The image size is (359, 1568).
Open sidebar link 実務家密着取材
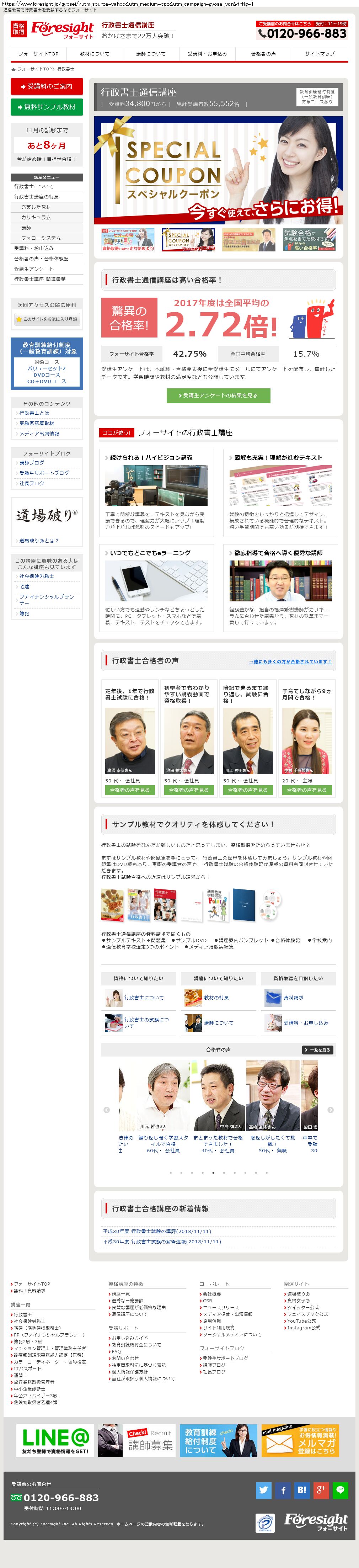[37, 423]
